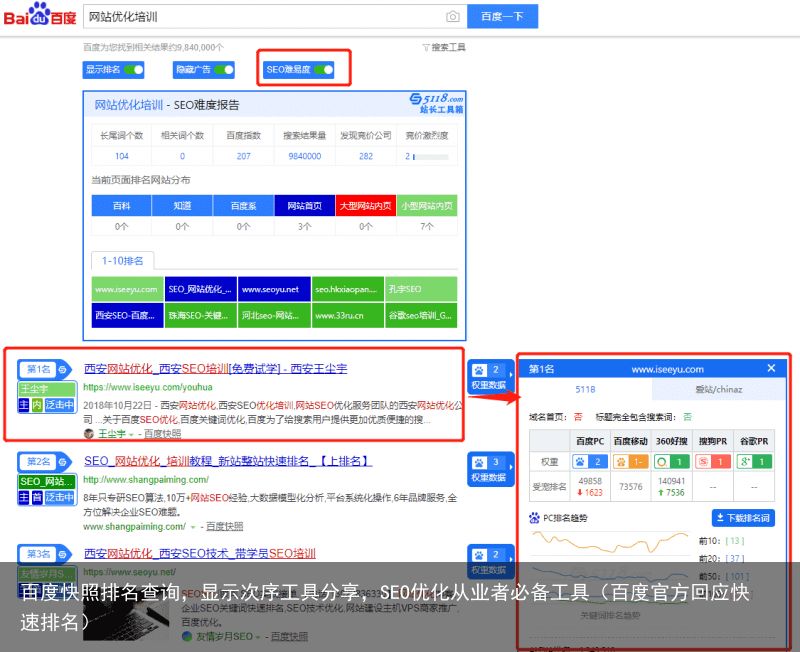Click 王尘宇 author avatar icon

click(89, 434)
